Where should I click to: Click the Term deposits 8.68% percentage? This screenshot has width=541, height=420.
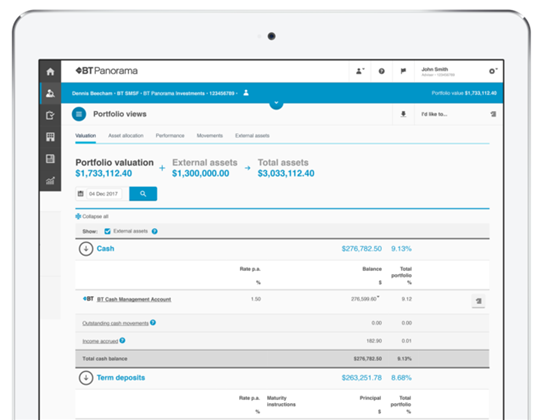pyautogui.click(x=401, y=378)
